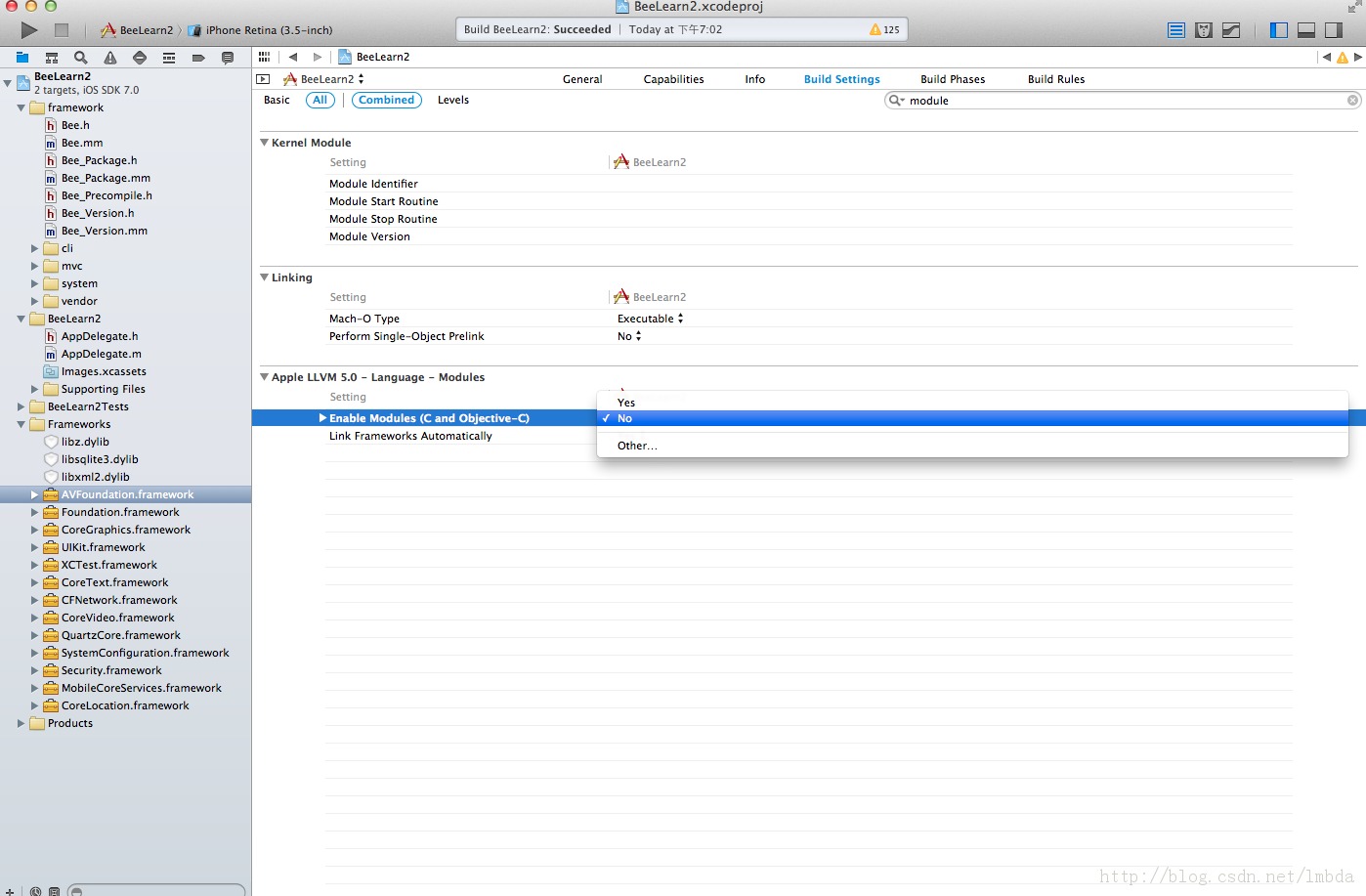Expand the Products group
1366x896 pixels.
click(x=21, y=723)
